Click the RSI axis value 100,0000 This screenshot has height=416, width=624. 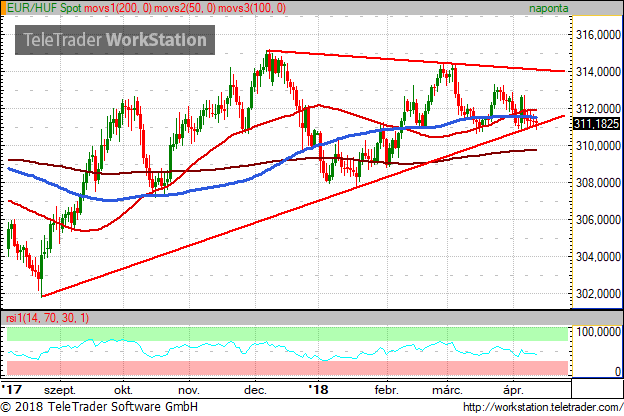(598, 332)
